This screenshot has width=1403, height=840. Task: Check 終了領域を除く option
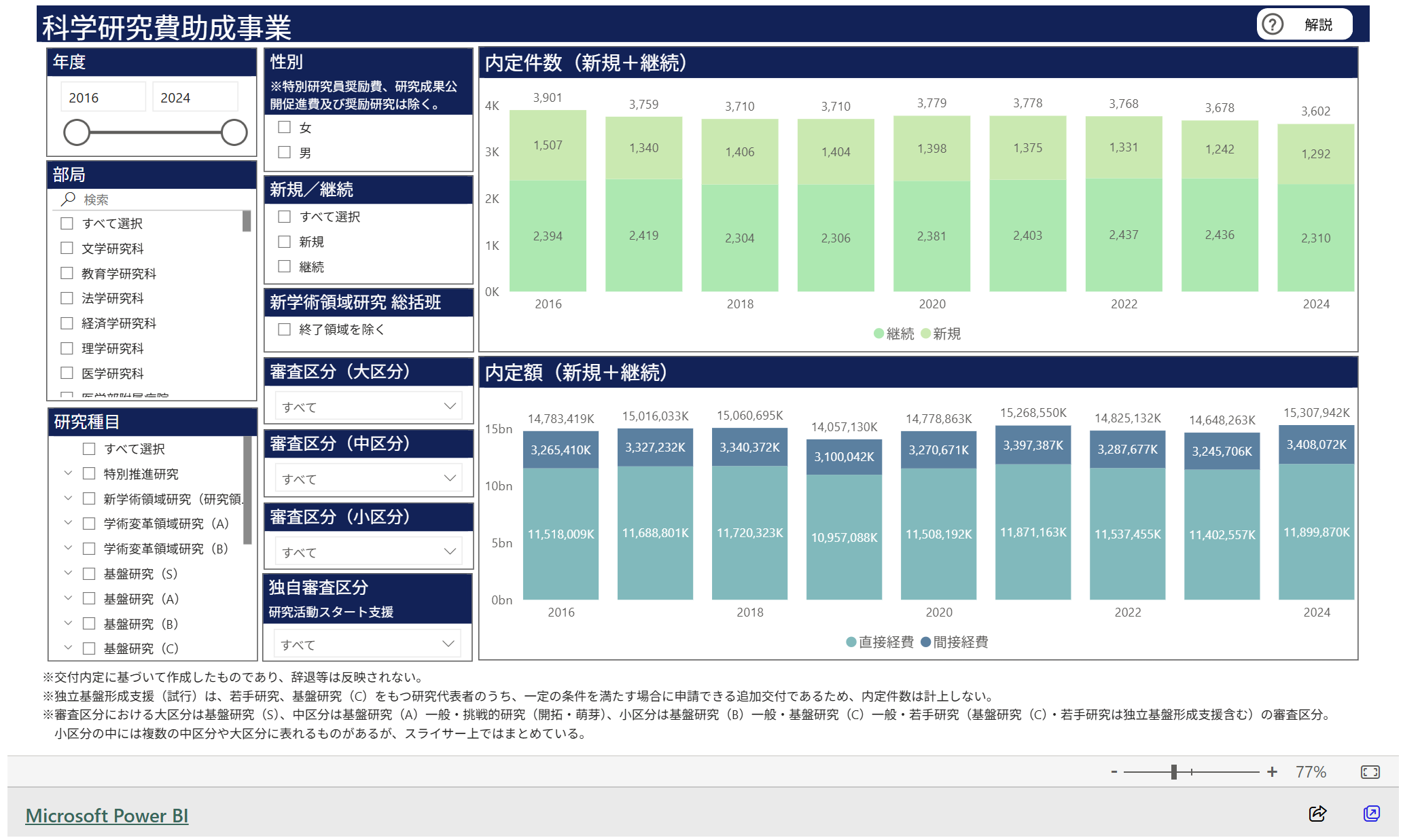285,329
